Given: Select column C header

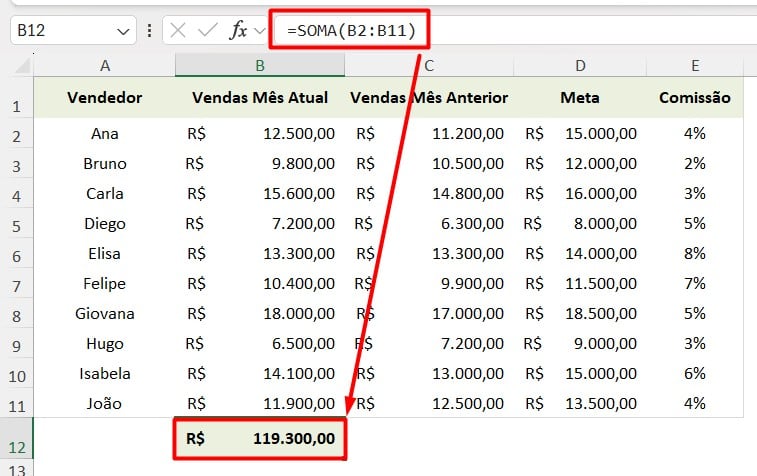Looking at the screenshot, I should [x=429, y=66].
